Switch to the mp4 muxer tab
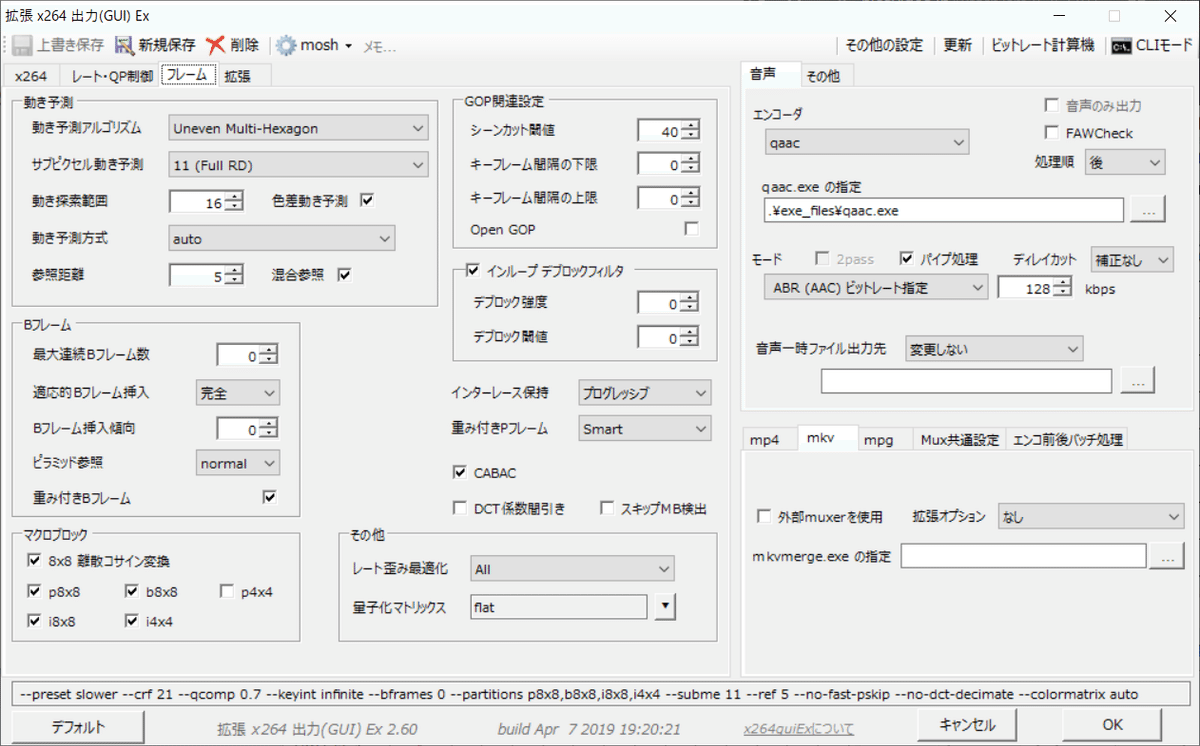Viewport: 1200px width, 746px height. pyautogui.click(x=771, y=439)
